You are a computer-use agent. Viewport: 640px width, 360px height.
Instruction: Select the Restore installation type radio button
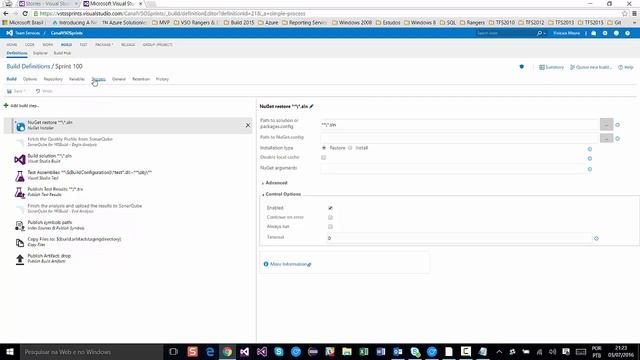324,148
